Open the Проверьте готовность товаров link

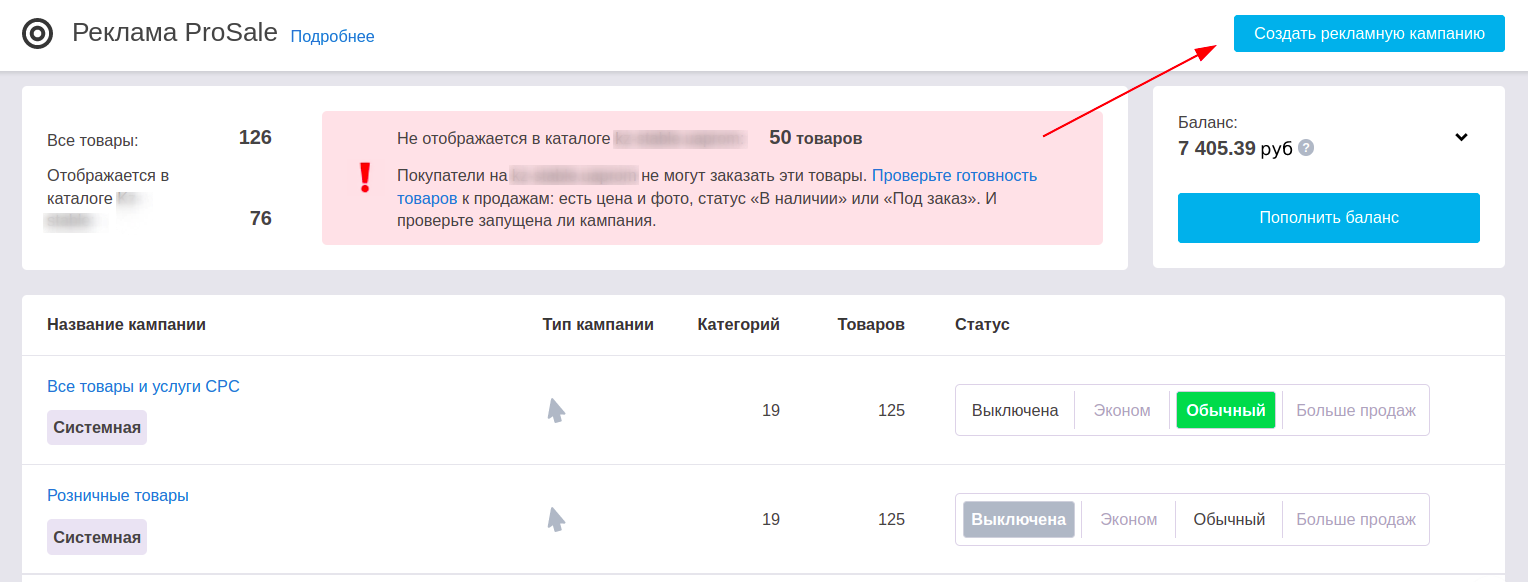[717, 187]
